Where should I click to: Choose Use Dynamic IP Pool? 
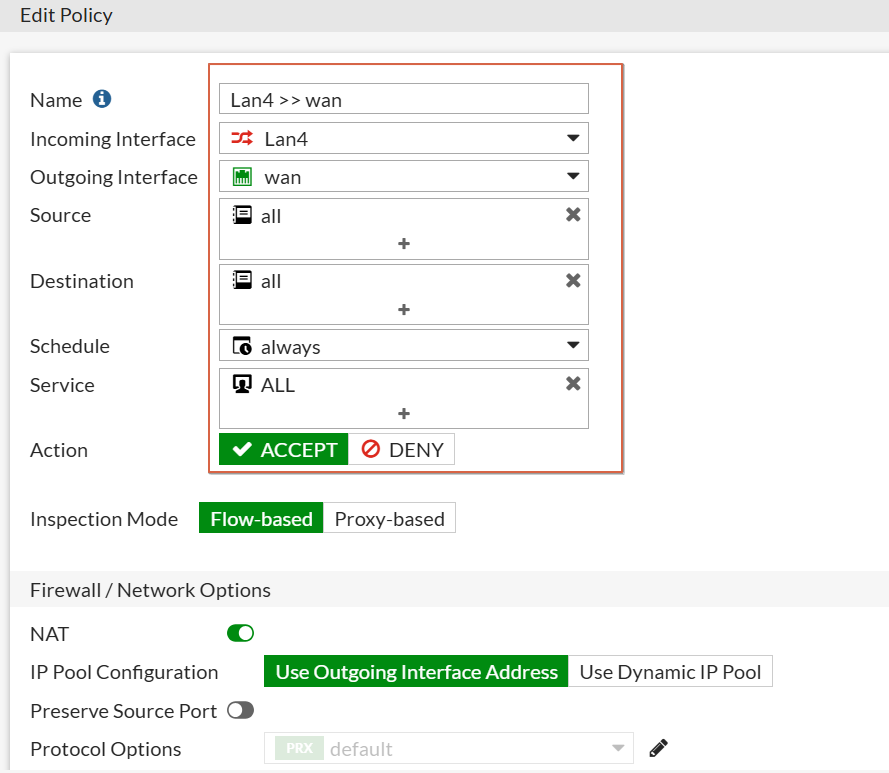tap(670, 671)
